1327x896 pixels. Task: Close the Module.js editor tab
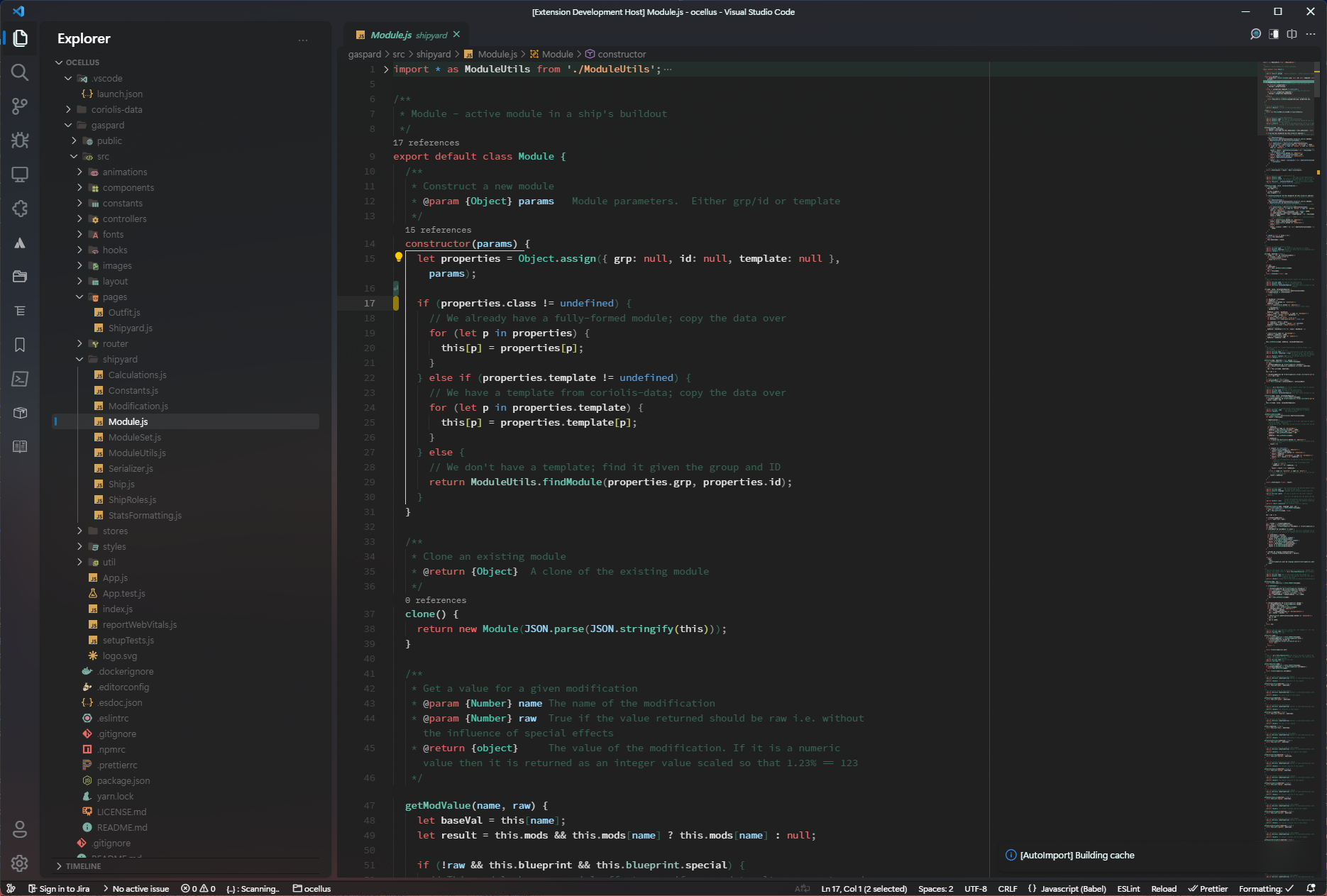tap(456, 34)
